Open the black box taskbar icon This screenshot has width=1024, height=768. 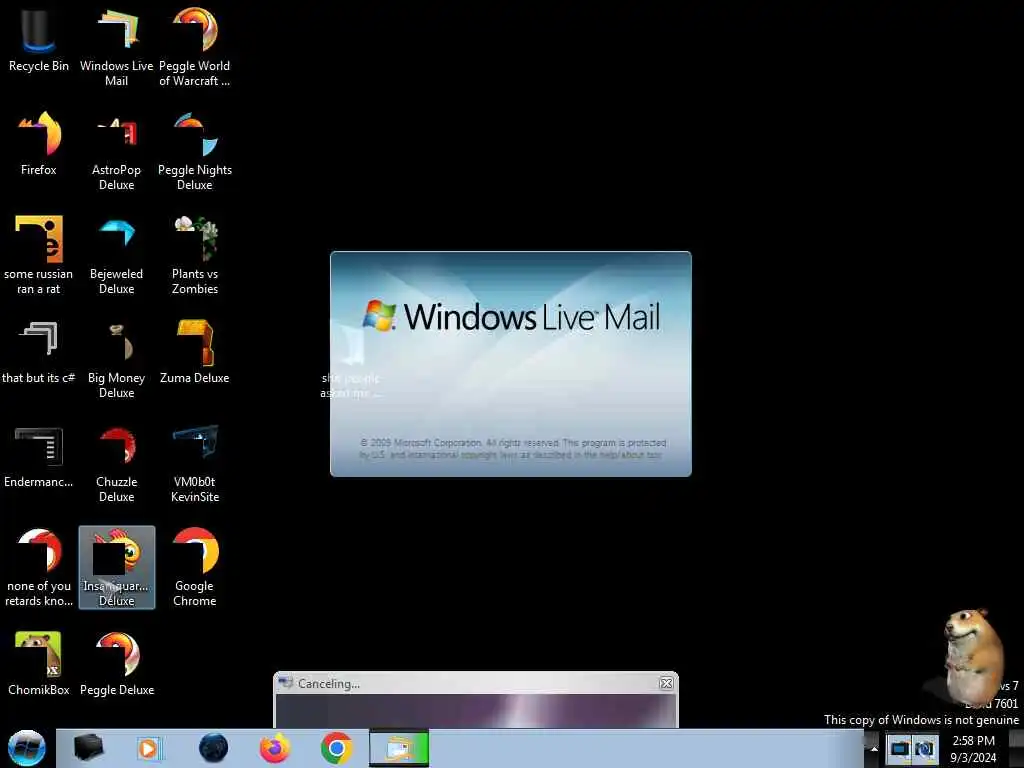tap(88, 748)
